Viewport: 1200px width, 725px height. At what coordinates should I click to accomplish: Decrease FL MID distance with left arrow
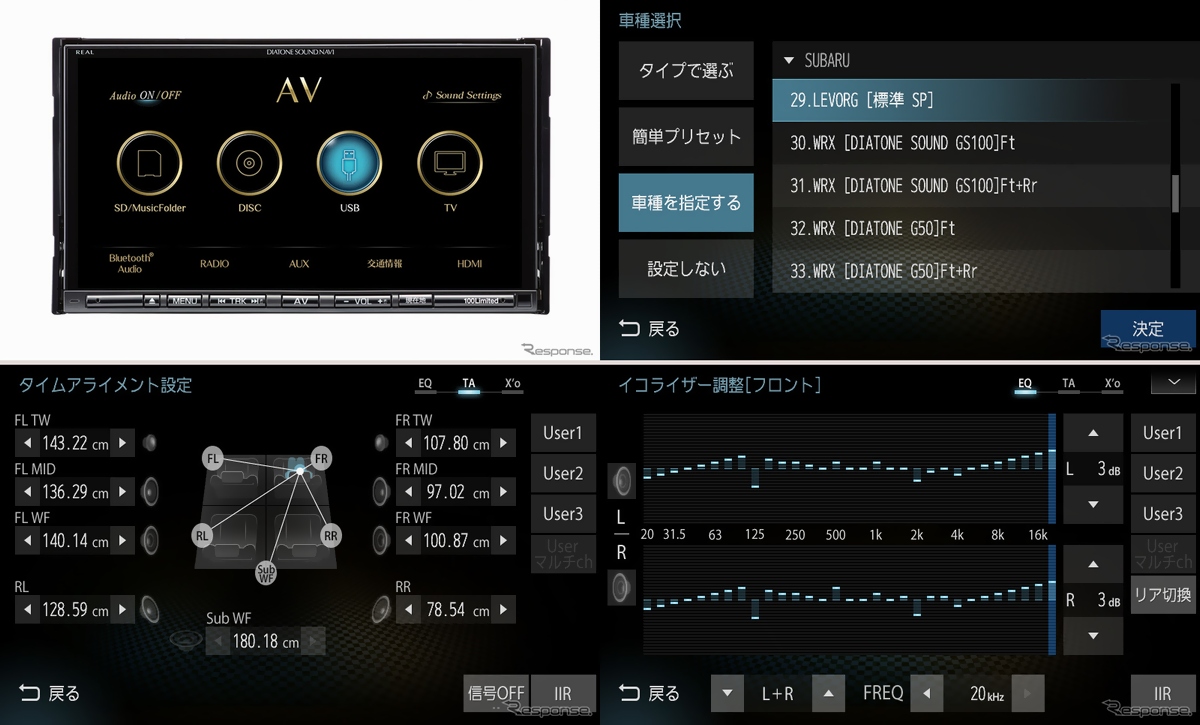(27, 490)
